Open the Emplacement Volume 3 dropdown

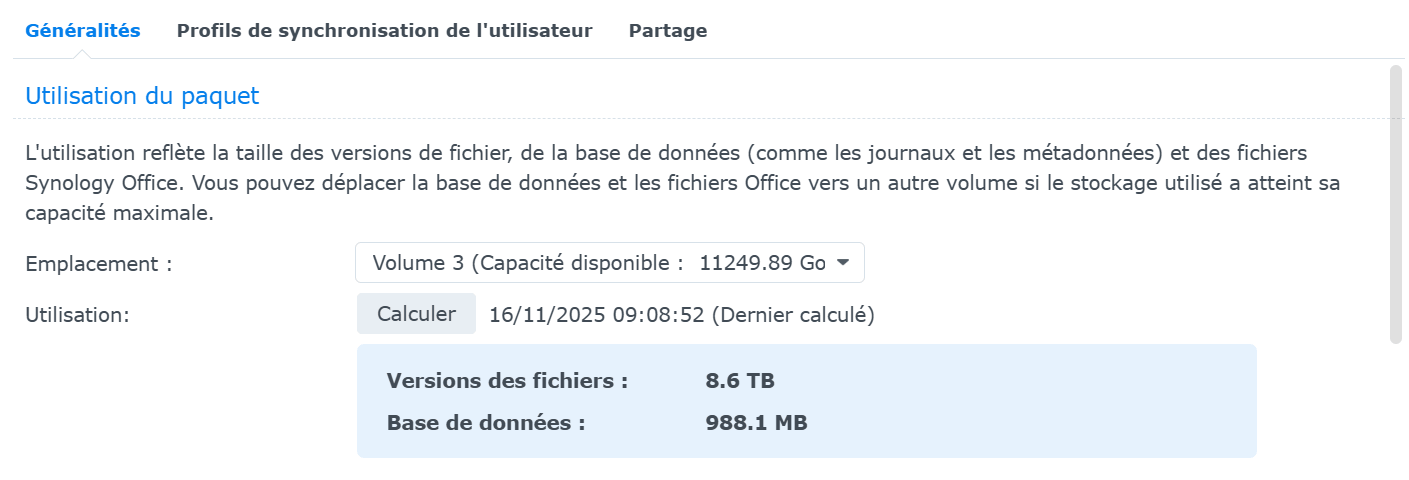[609, 263]
